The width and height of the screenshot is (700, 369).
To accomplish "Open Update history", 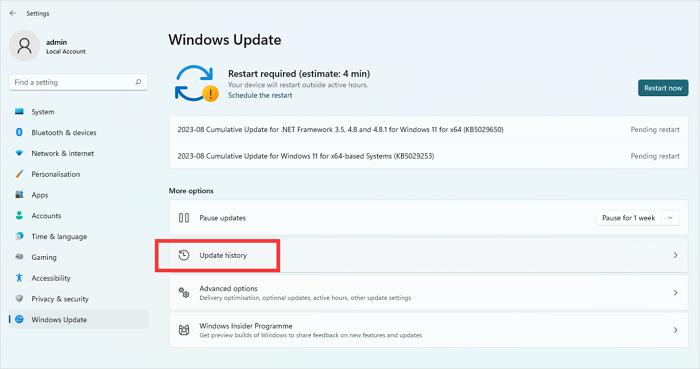I will (429, 255).
